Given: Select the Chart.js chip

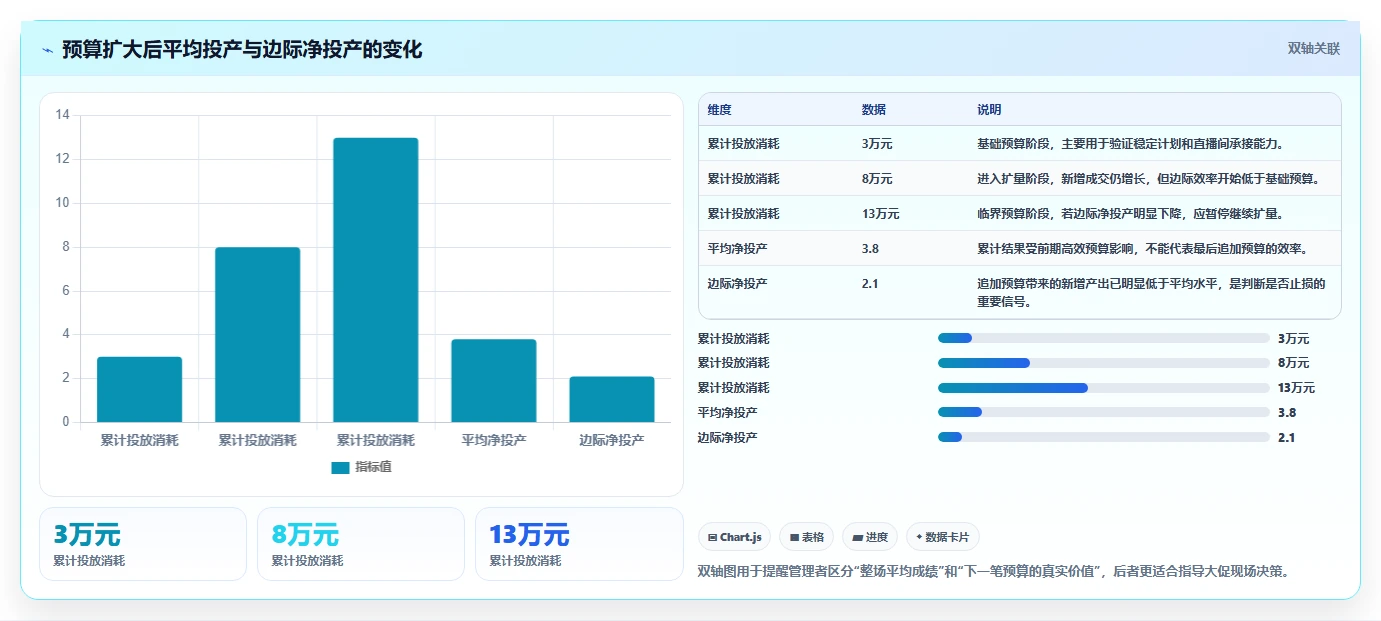Looking at the screenshot, I should pyautogui.click(x=735, y=537).
